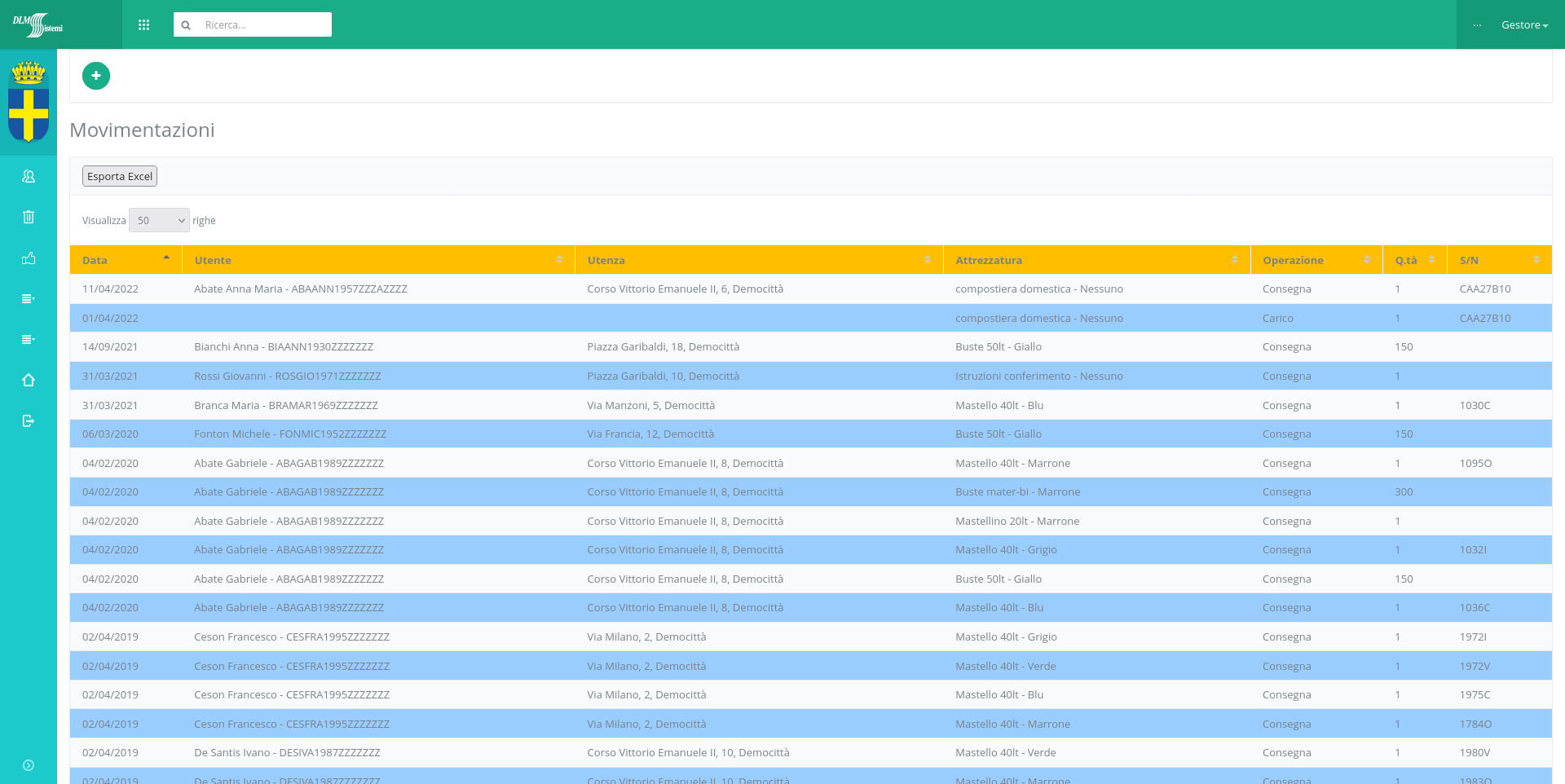Click the logout exit sidebar icon

(x=29, y=421)
